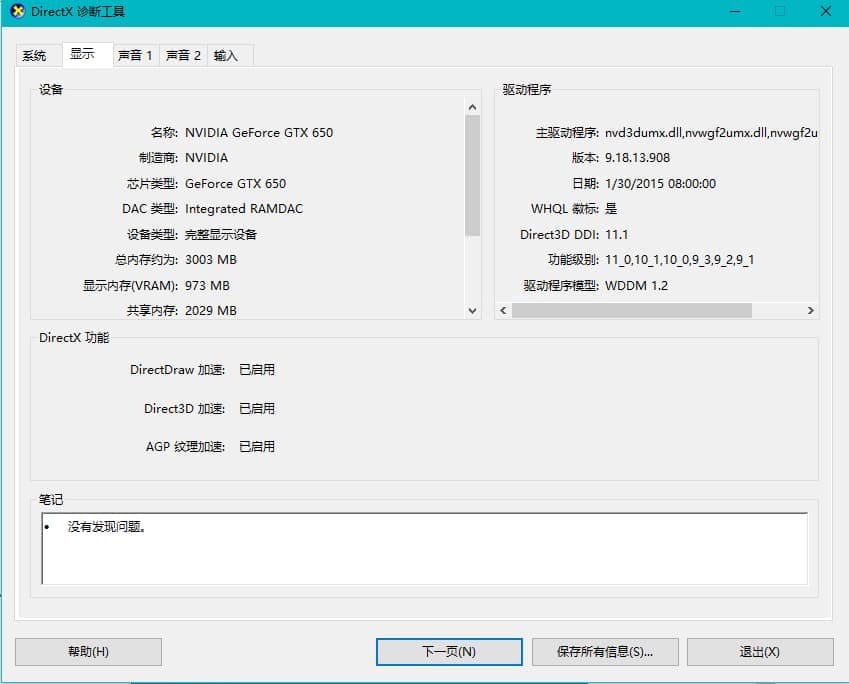Click the down arrow of 设备 scrollbar
This screenshot has width=849, height=684.
pyautogui.click(x=473, y=311)
